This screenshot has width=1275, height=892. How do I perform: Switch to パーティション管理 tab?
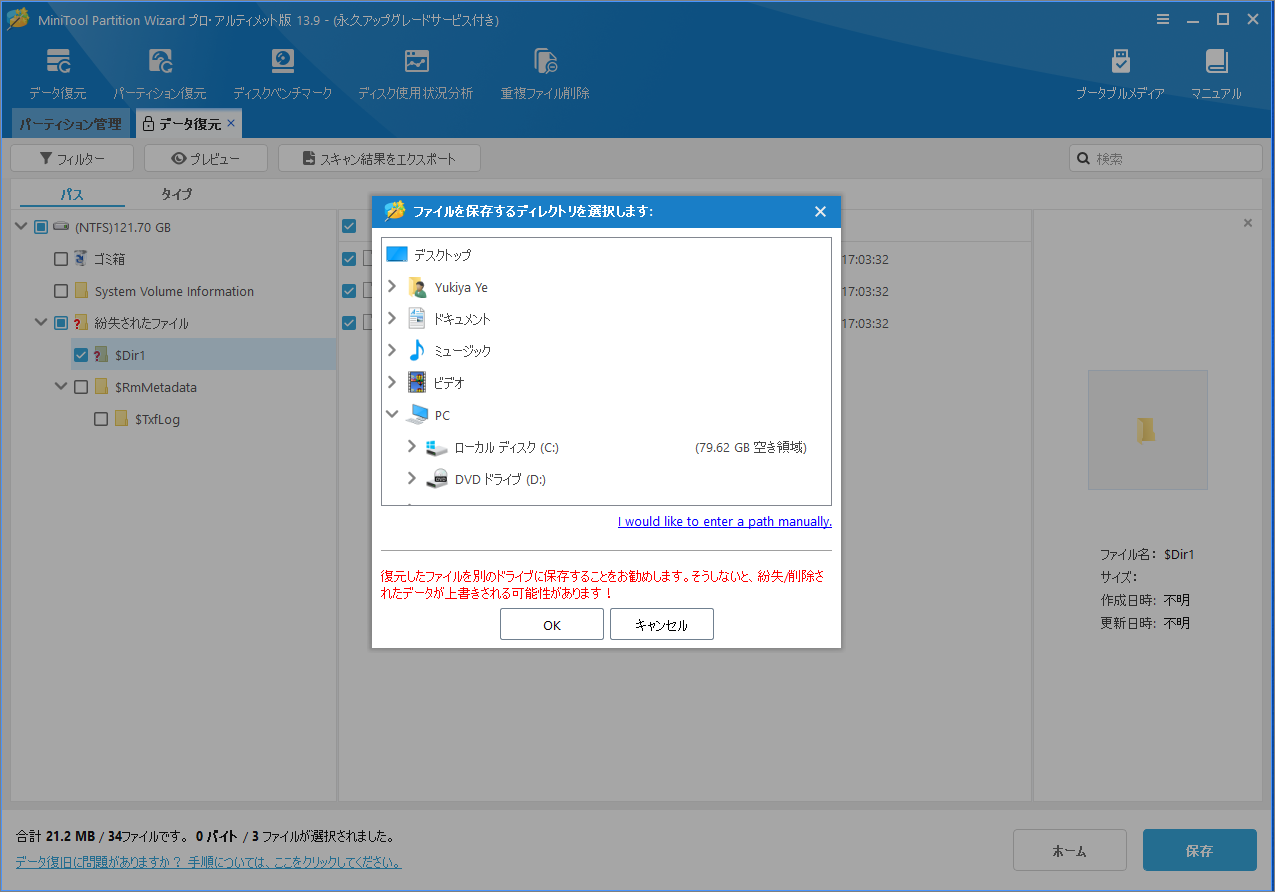(x=70, y=124)
